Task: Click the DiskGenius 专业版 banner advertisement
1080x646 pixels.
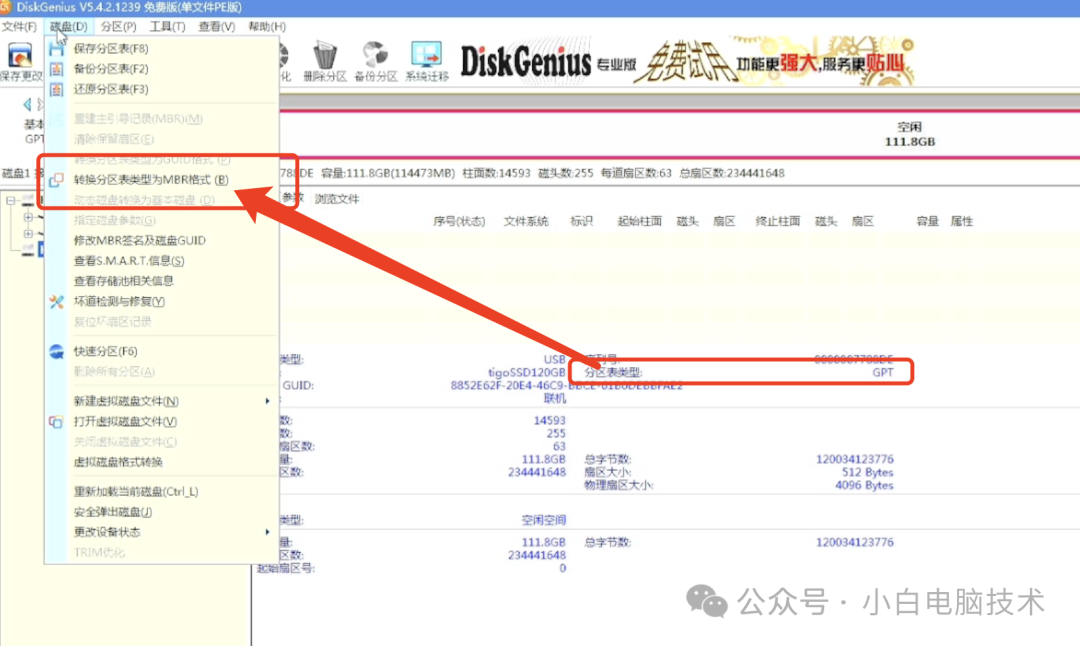Action: click(x=687, y=62)
